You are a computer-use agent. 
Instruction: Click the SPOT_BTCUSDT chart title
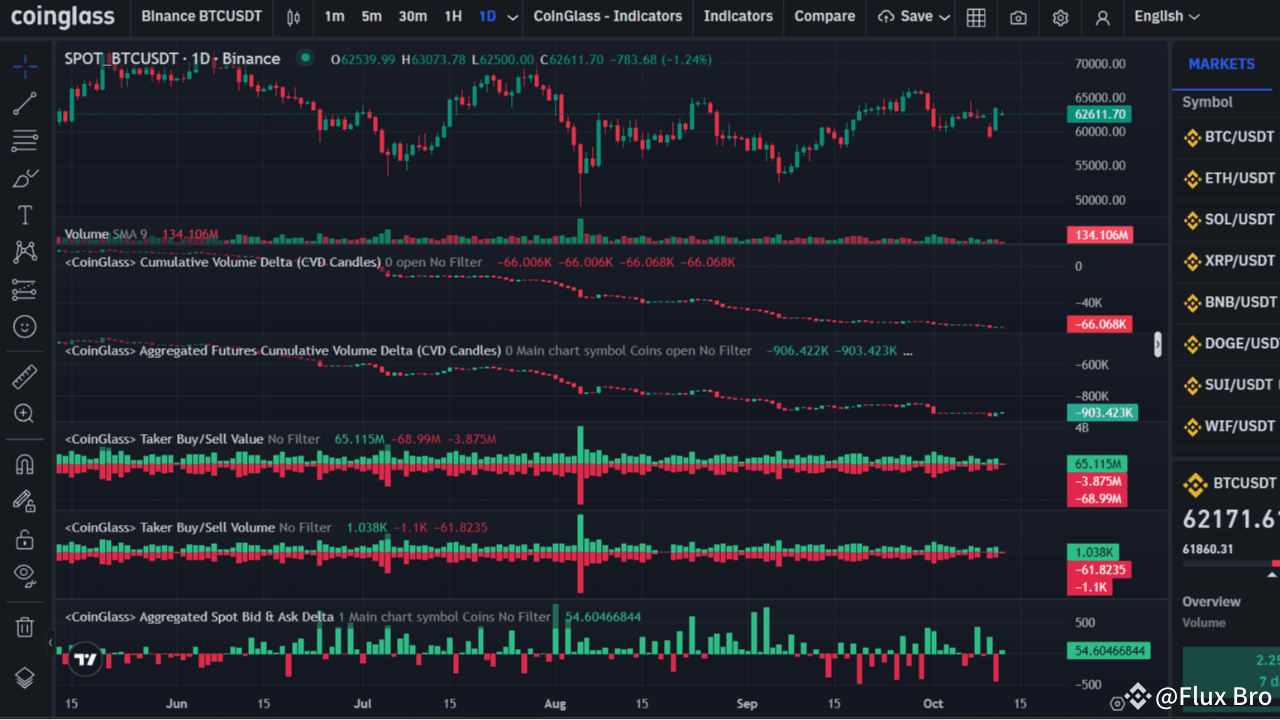click(172, 59)
